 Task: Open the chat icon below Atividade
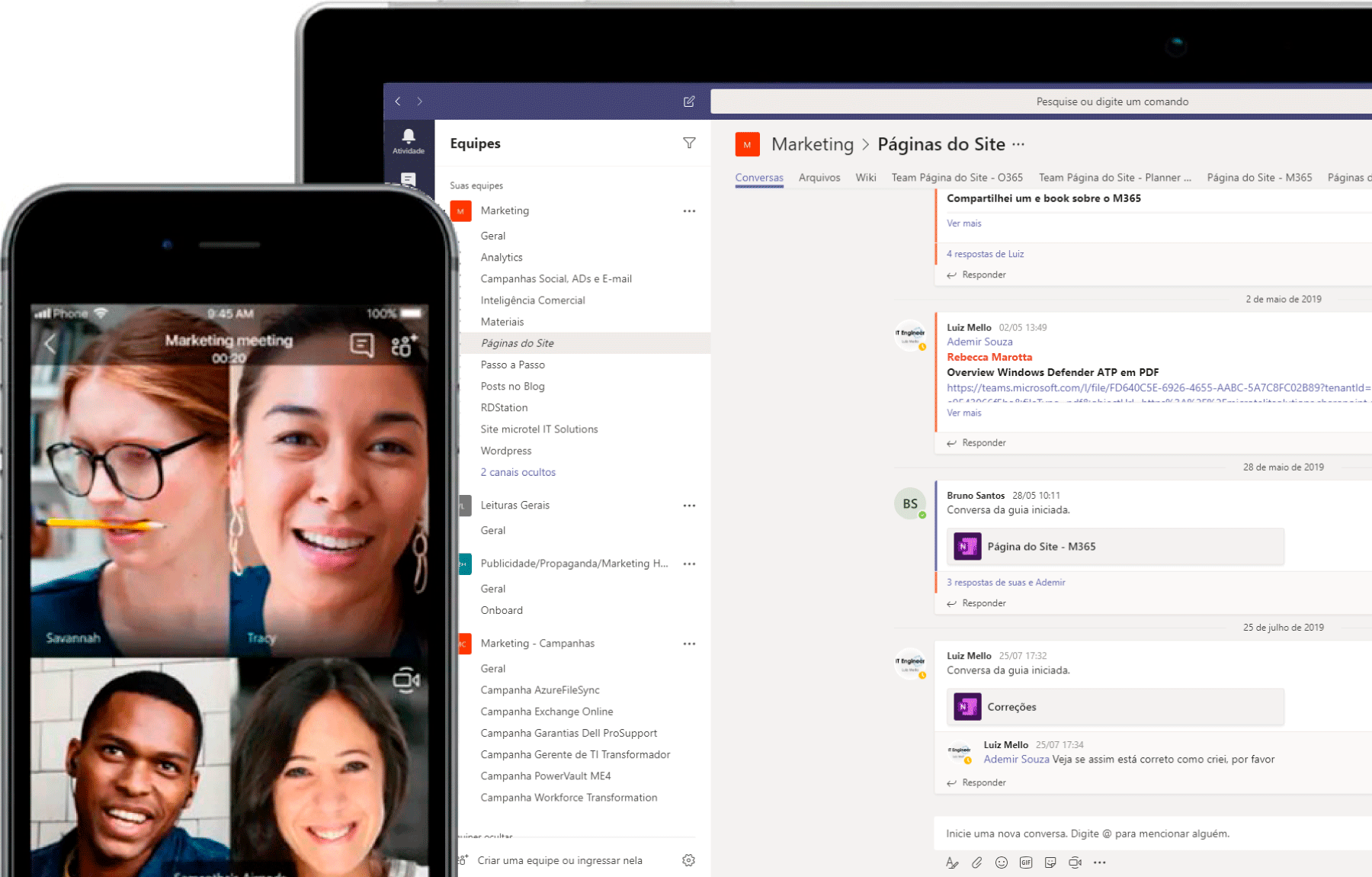(x=409, y=179)
